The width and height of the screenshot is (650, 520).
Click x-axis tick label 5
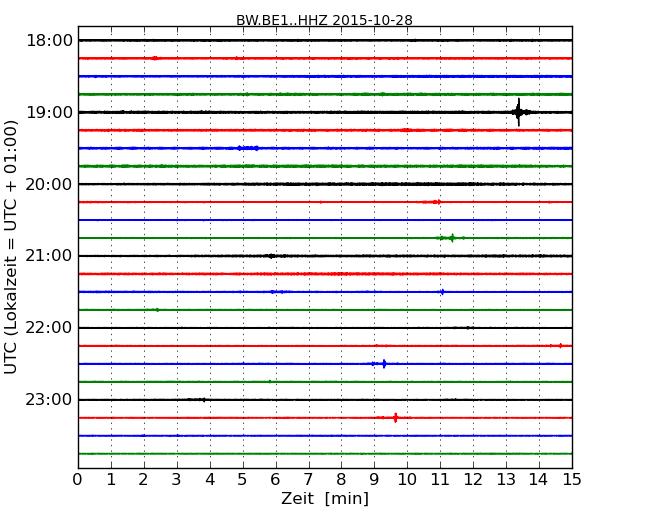point(243,479)
